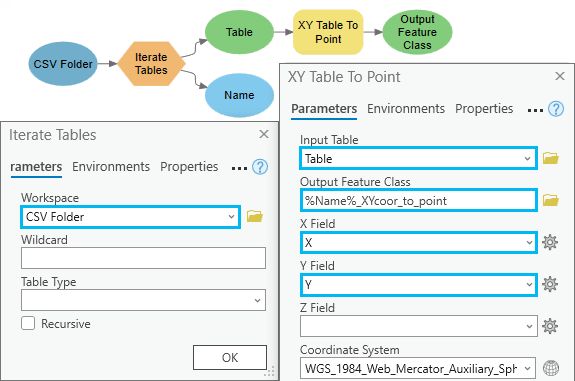Enable the Recursive checkbox
The width and height of the screenshot is (575, 381).
pos(28,323)
